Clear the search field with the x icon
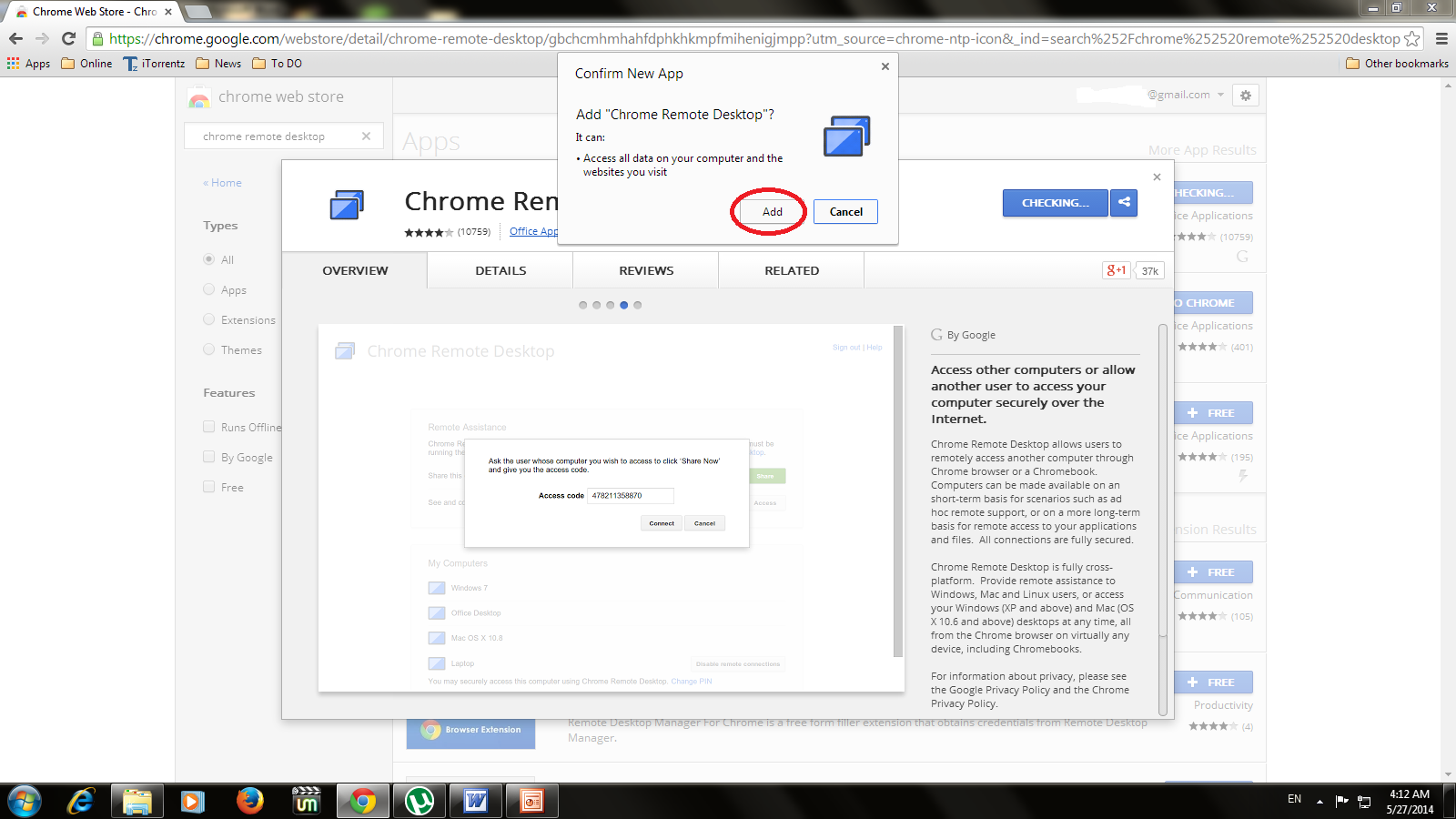This screenshot has height=819, width=1456. pyautogui.click(x=367, y=136)
